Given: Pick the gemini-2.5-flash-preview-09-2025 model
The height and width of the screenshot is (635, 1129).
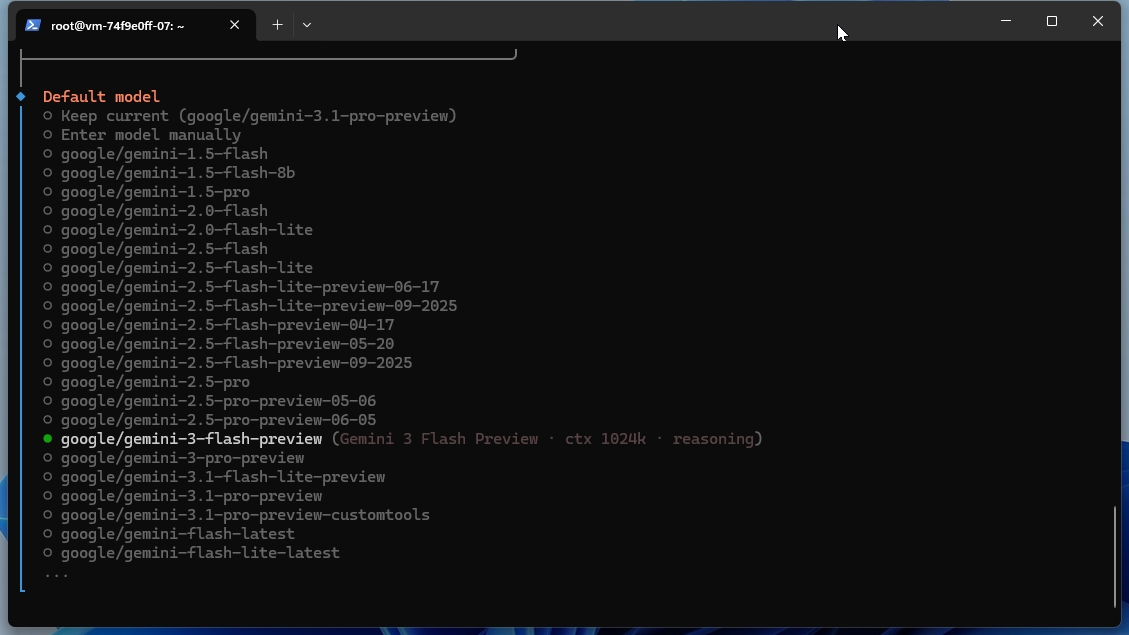Looking at the screenshot, I should coord(236,362).
